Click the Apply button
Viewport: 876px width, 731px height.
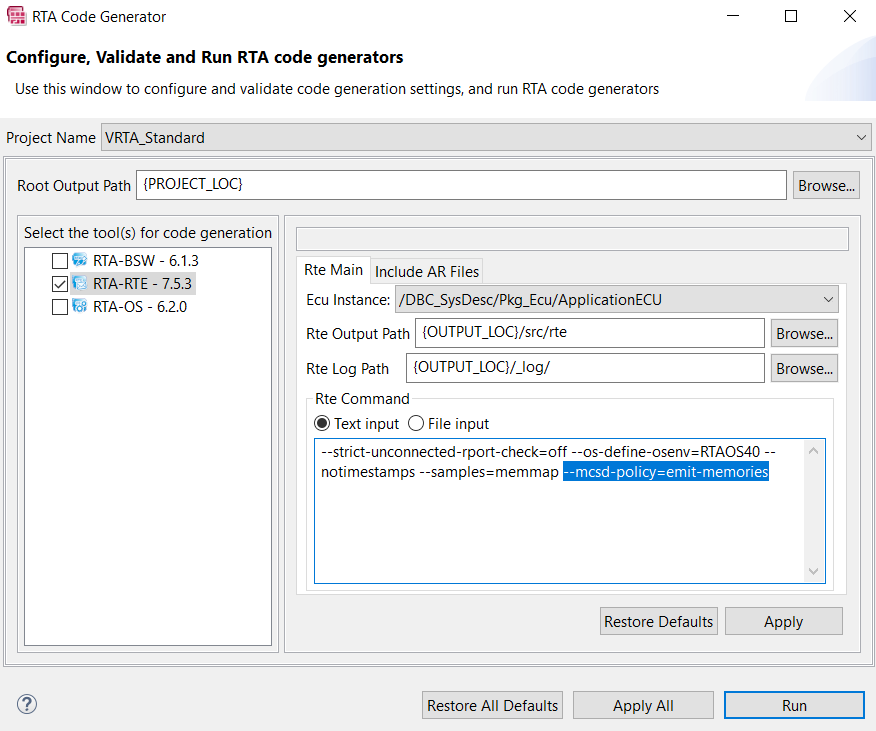(x=784, y=621)
